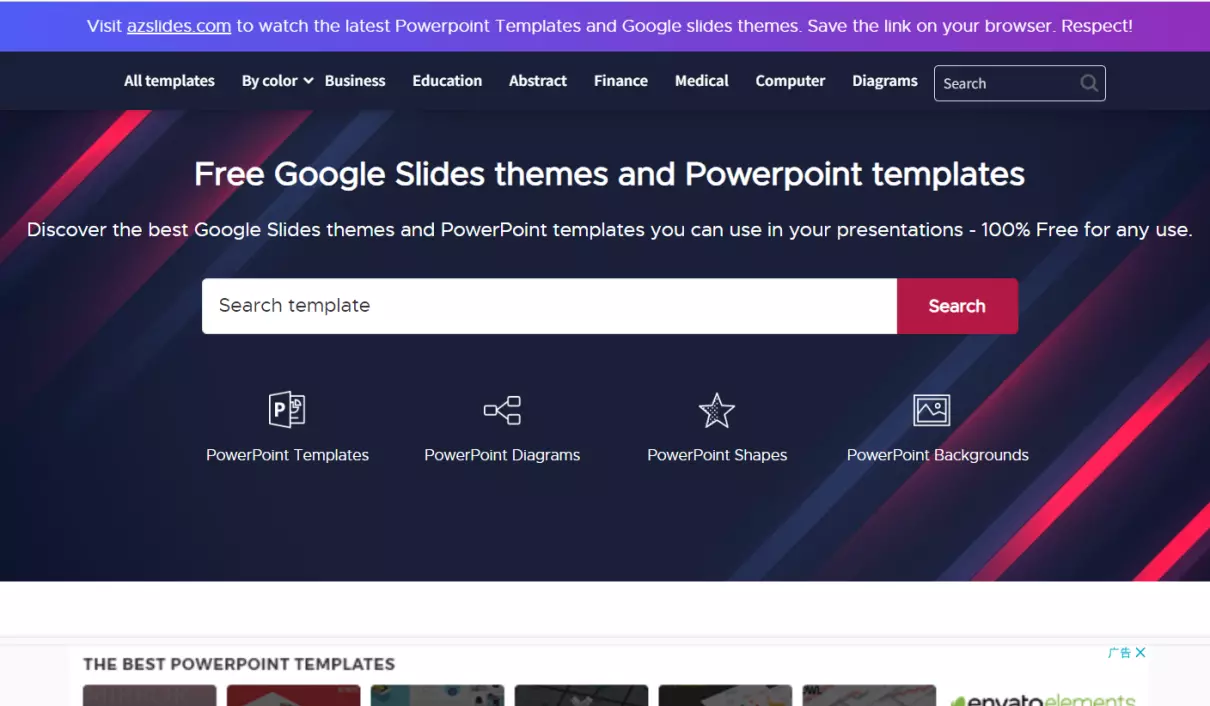This screenshot has width=1210, height=706.
Task: Click the envato elements logo in ad
Action: 1043,699
